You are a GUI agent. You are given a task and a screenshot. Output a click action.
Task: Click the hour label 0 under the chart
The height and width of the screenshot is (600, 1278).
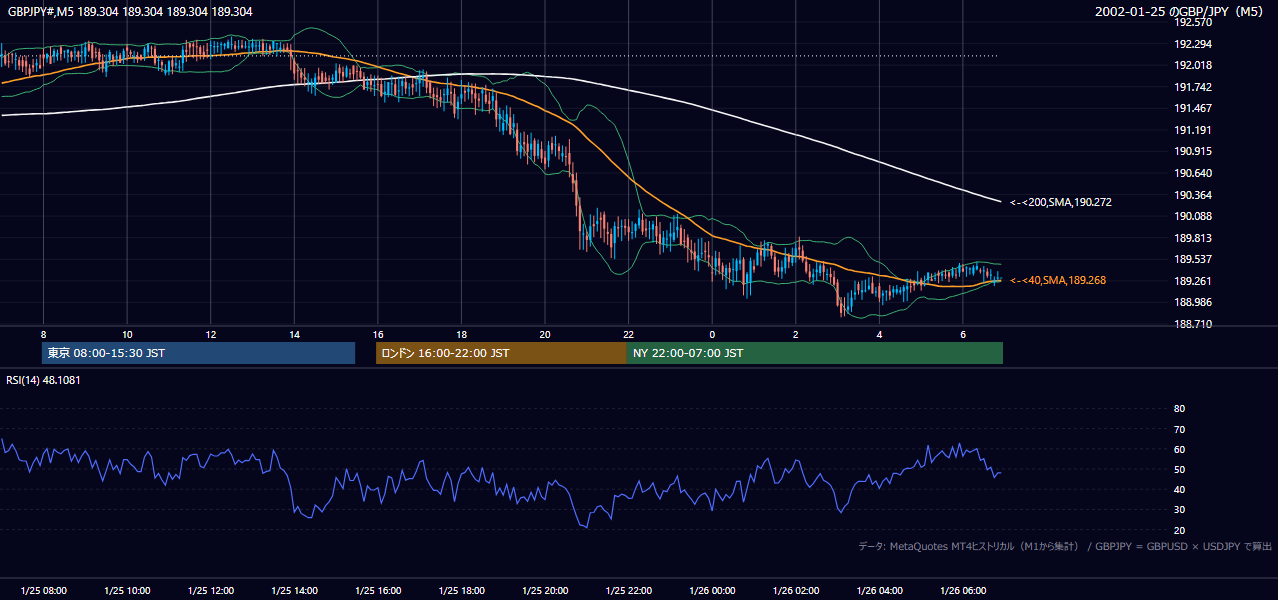712,334
